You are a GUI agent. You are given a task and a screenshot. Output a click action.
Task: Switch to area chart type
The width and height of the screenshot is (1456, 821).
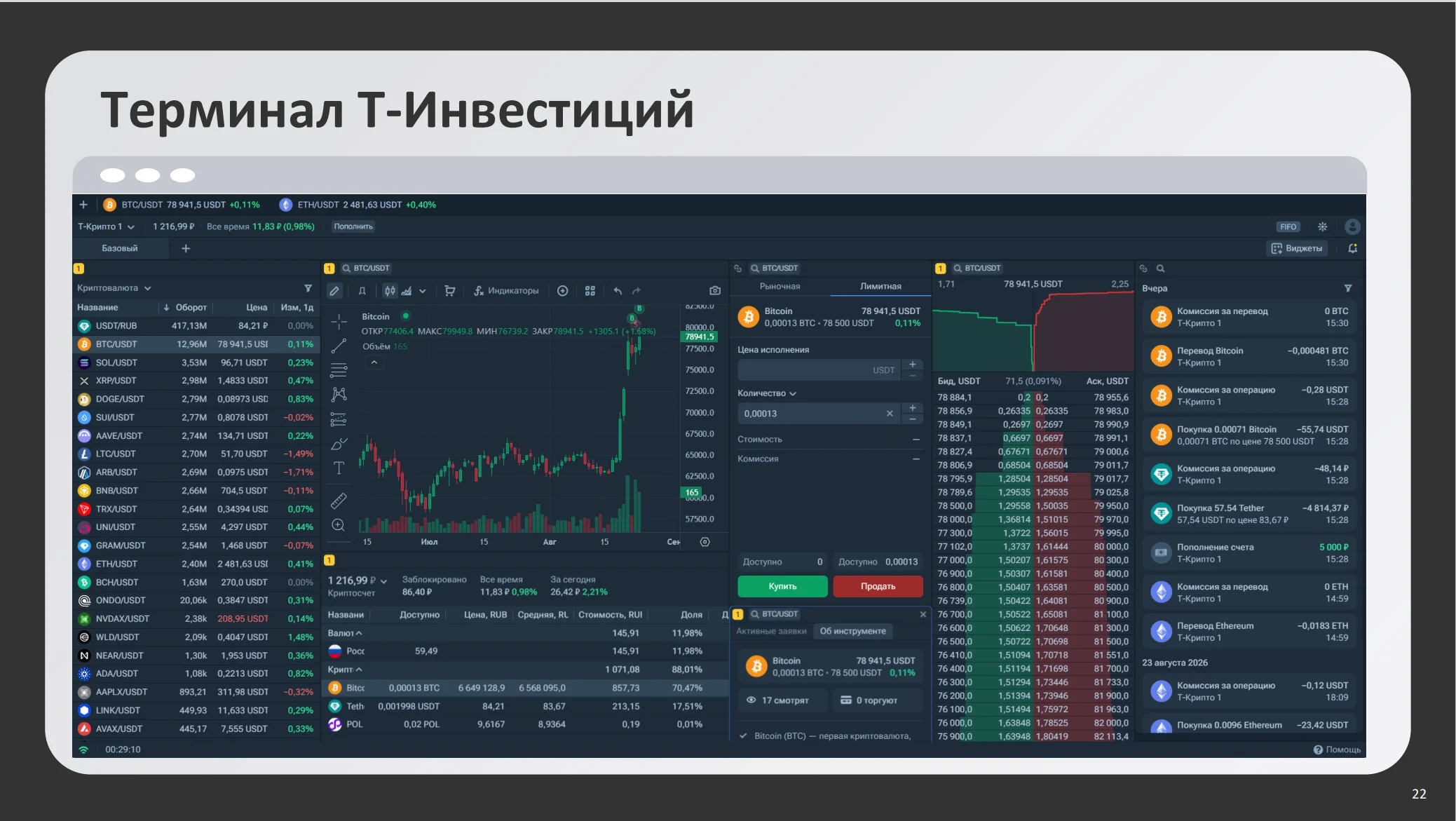[x=407, y=291]
